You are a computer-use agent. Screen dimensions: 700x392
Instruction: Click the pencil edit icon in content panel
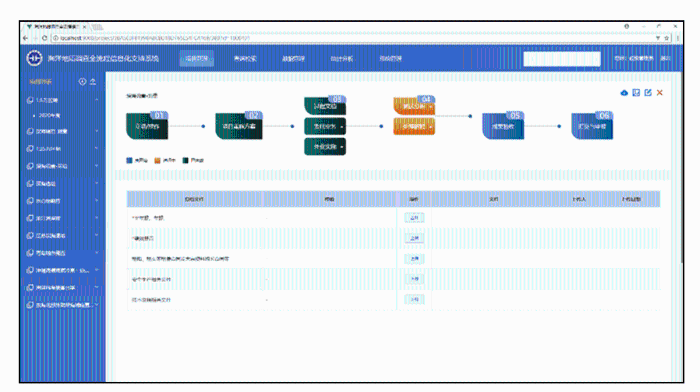(648, 93)
